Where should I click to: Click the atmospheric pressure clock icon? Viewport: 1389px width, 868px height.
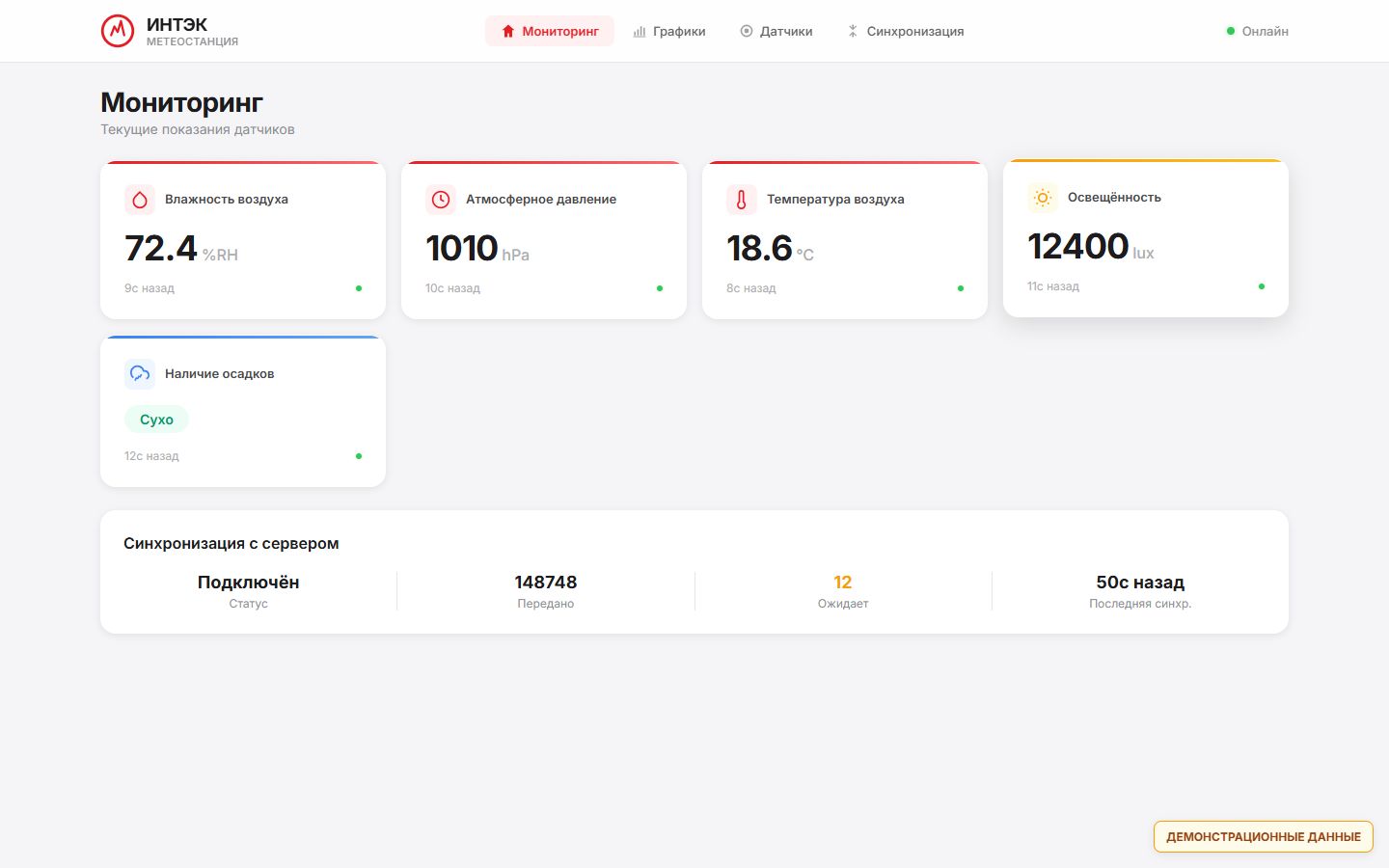coord(441,200)
